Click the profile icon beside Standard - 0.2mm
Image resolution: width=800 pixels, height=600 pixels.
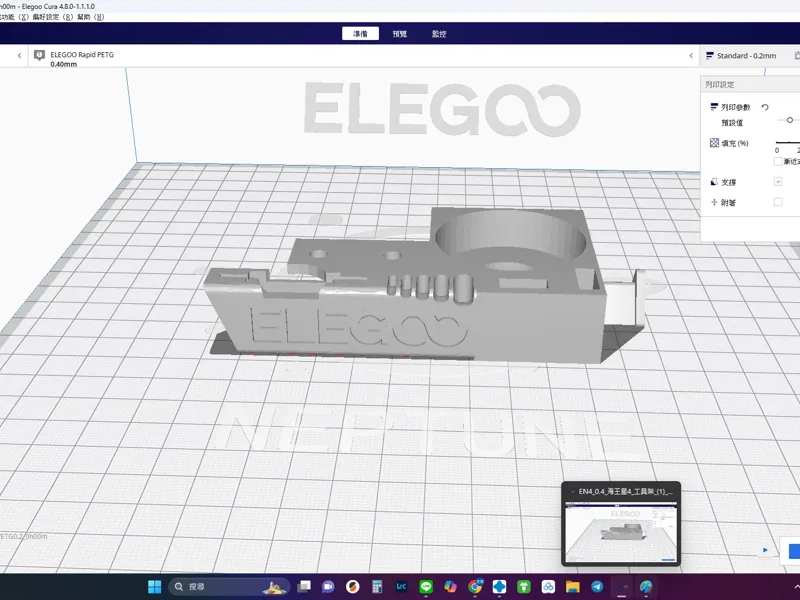709,56
